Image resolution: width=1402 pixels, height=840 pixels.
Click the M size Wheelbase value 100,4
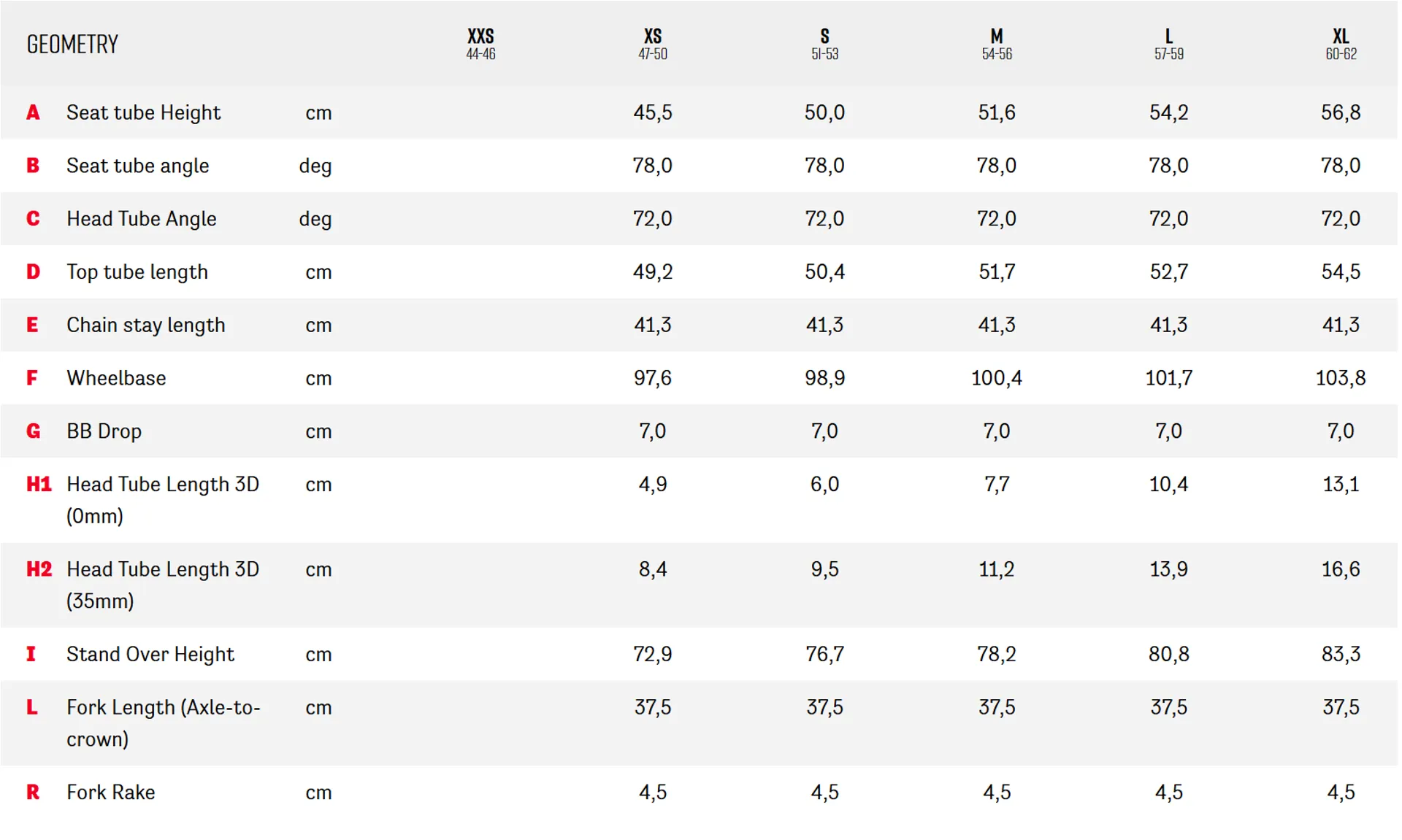coord(997,378)
